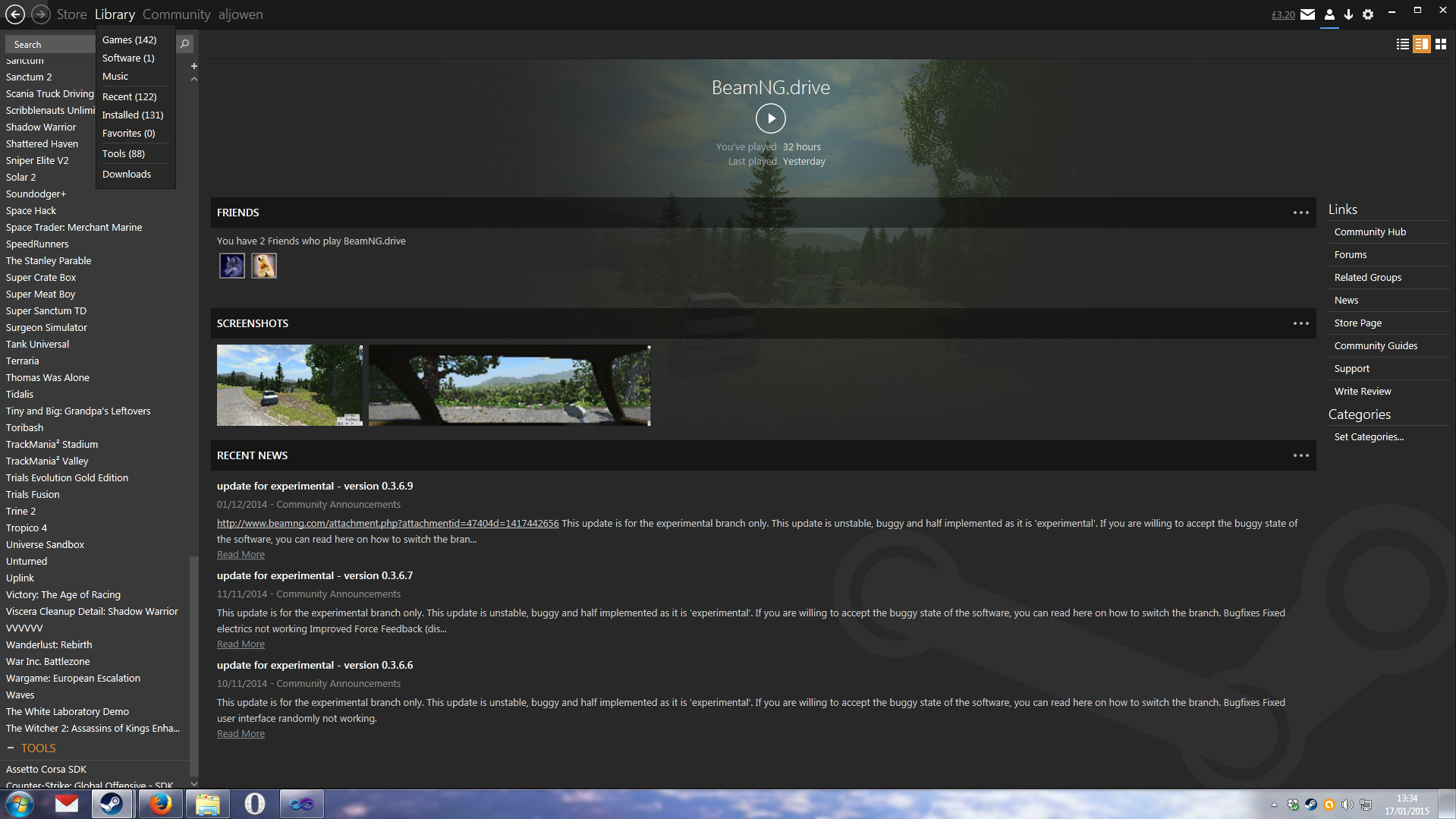Viewport: 1456px width, 819px height.
Task: Open the Related Groups link
Action: pyautogui.click(x=1368, y=277)
